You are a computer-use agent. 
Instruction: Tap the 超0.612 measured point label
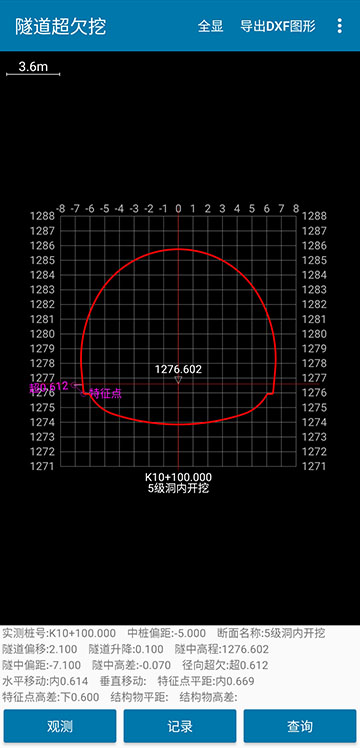pyautogui.click(x=49, y=386)
